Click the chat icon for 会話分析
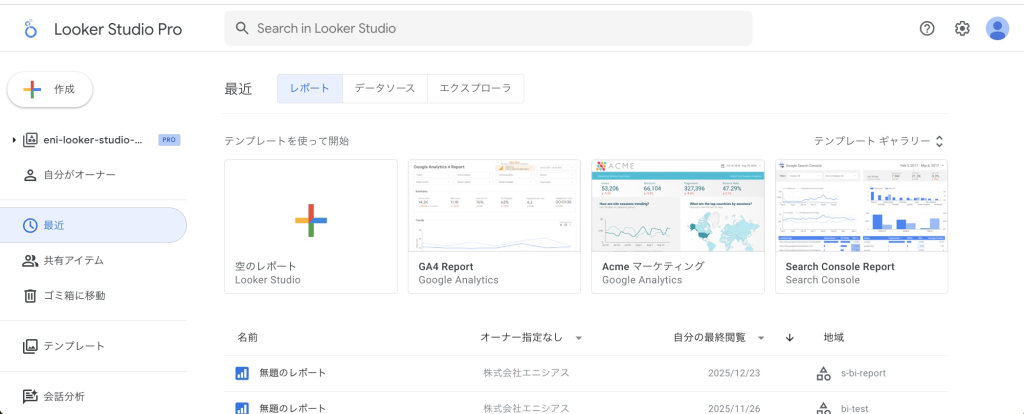This screenshot has width=1024, height=414. pyautogui.click(x=30, y=396)
